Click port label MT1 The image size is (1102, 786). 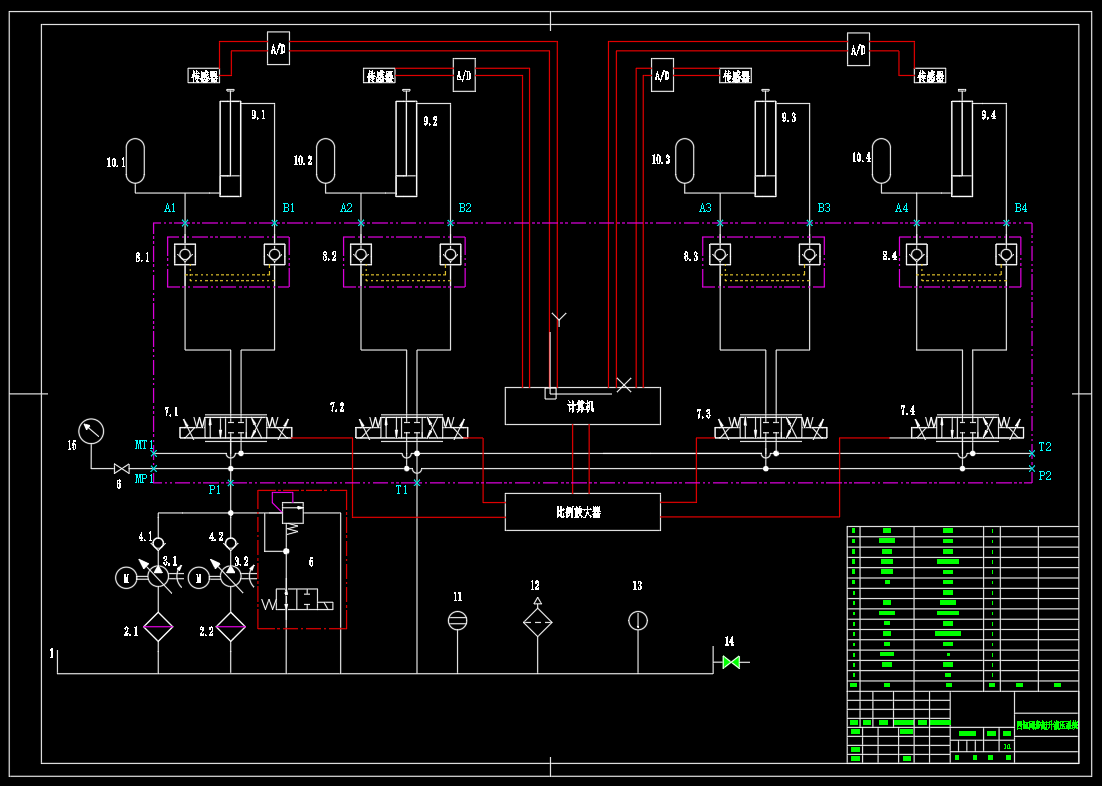143,445
